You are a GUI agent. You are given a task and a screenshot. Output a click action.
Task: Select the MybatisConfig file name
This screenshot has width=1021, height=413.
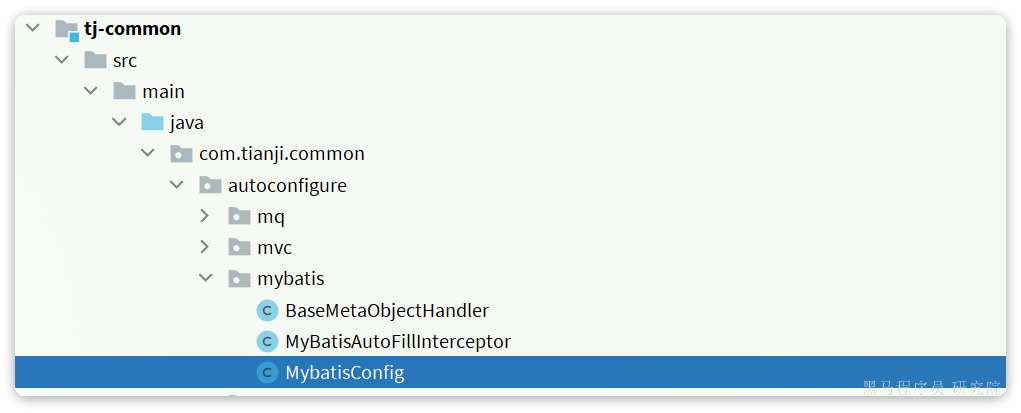click(x=344, y=373)
